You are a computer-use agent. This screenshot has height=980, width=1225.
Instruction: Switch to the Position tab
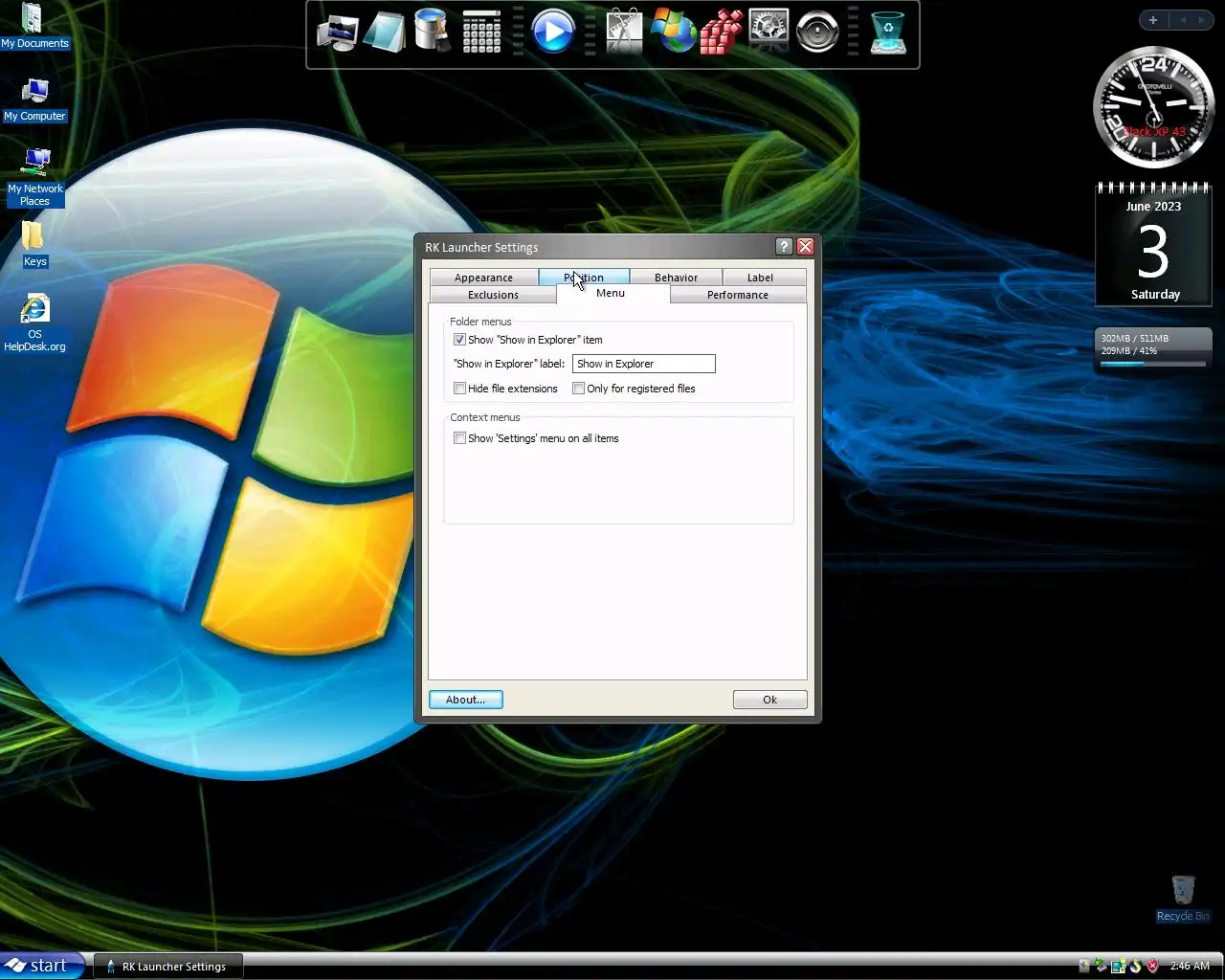(x=584, y=278)
